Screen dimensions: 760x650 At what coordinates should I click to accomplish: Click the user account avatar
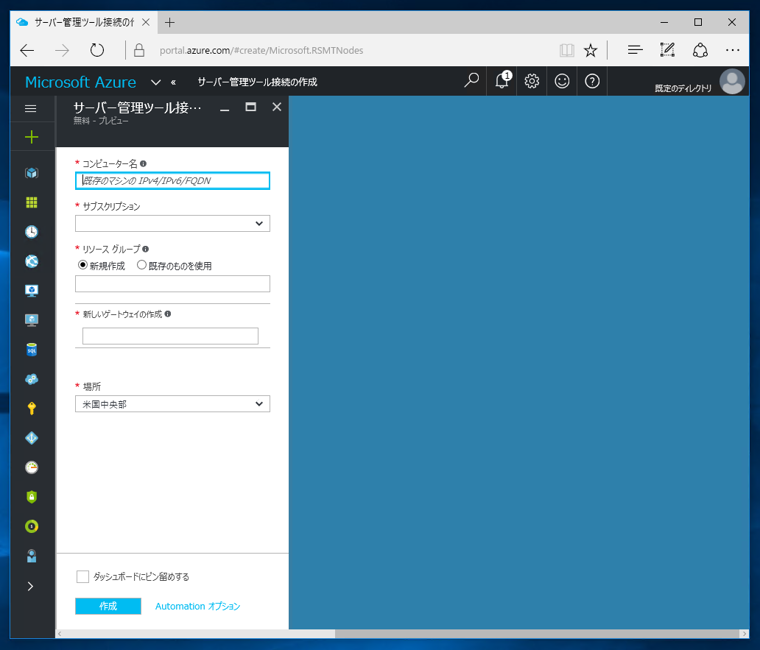pyautogui.click(x=732, y=81)
